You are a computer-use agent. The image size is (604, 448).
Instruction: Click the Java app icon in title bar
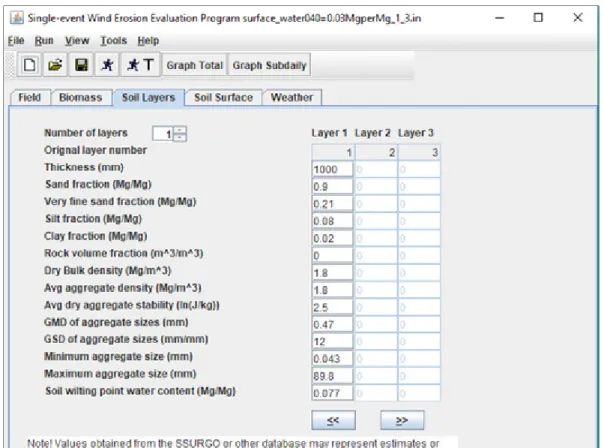click(17, 18)
